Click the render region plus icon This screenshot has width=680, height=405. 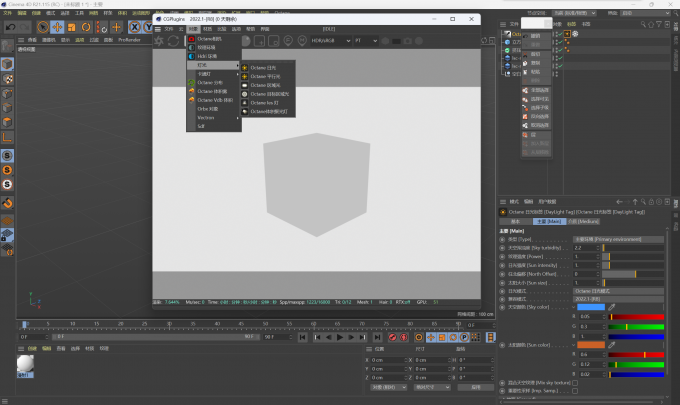[x=259, y=41]
